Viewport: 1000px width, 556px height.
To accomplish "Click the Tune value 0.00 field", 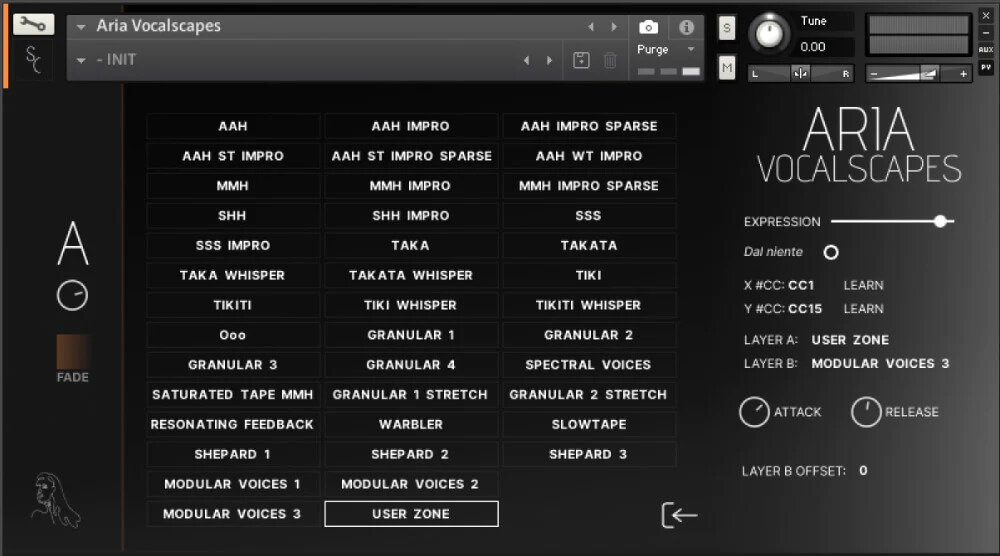I will pyautogui.click(x=825, y=47).
